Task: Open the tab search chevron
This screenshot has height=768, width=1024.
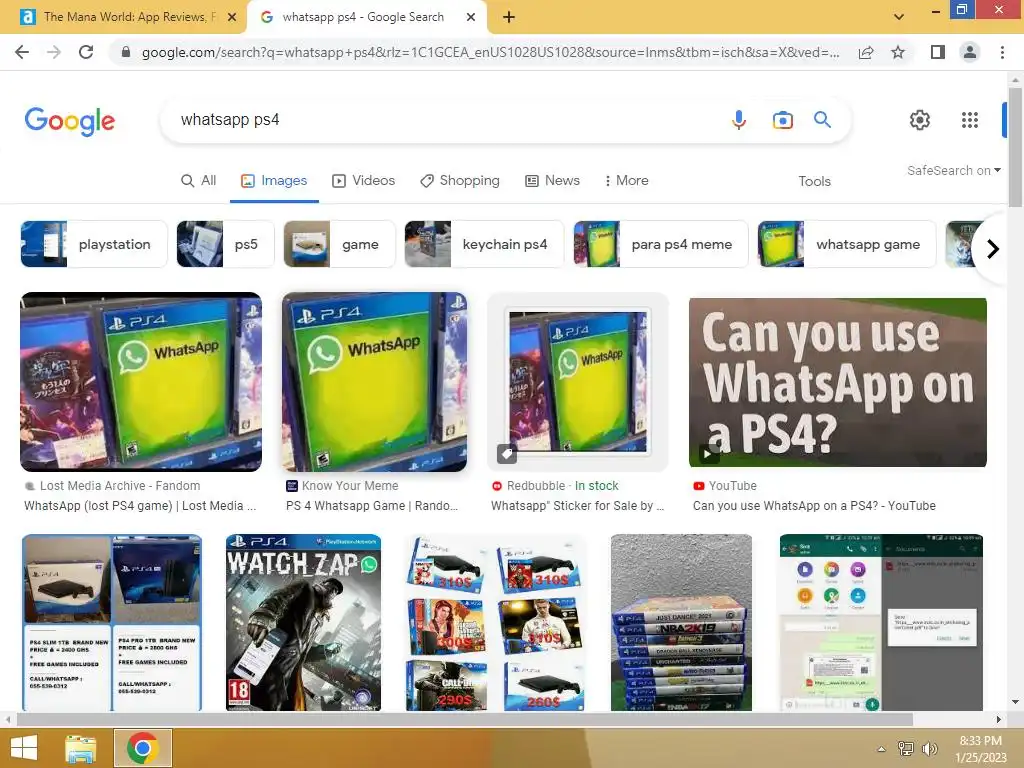Action: click(899, 17)
